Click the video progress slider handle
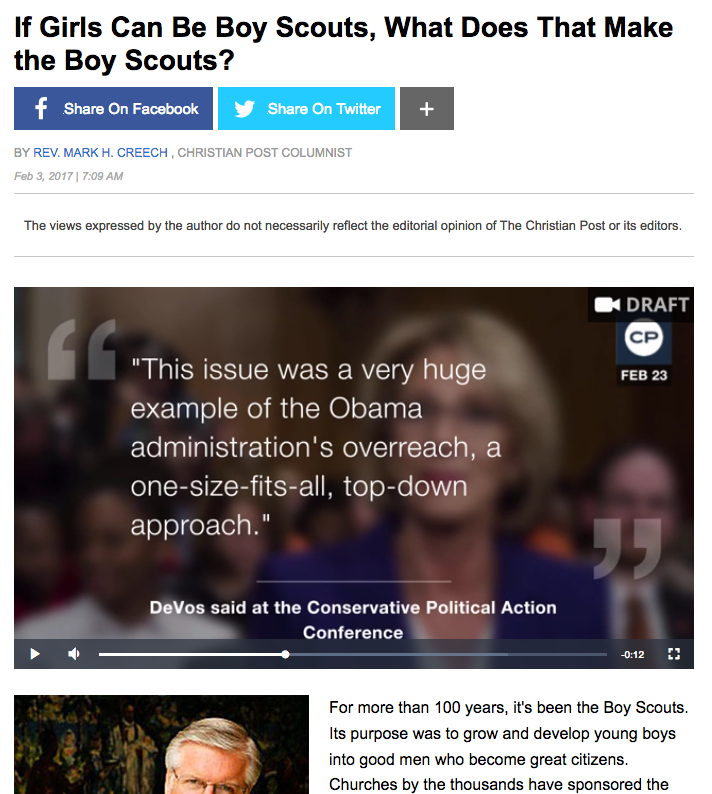Image resolution: width=712 pixels, height=794 pixels. coord(286,654)
